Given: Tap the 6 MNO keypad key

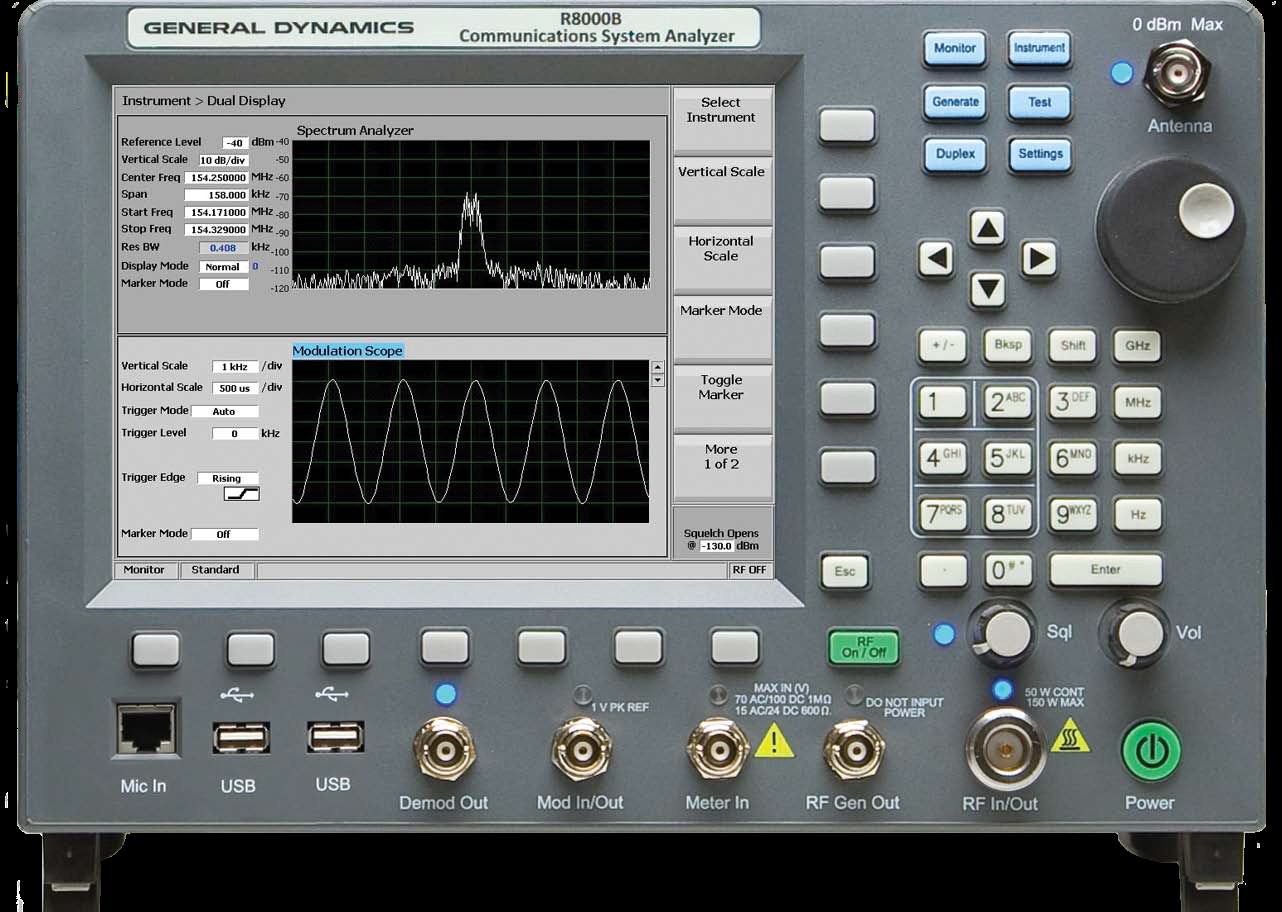Looking at the screenshot, I should pyautogui.click(x=1073, y=459).
